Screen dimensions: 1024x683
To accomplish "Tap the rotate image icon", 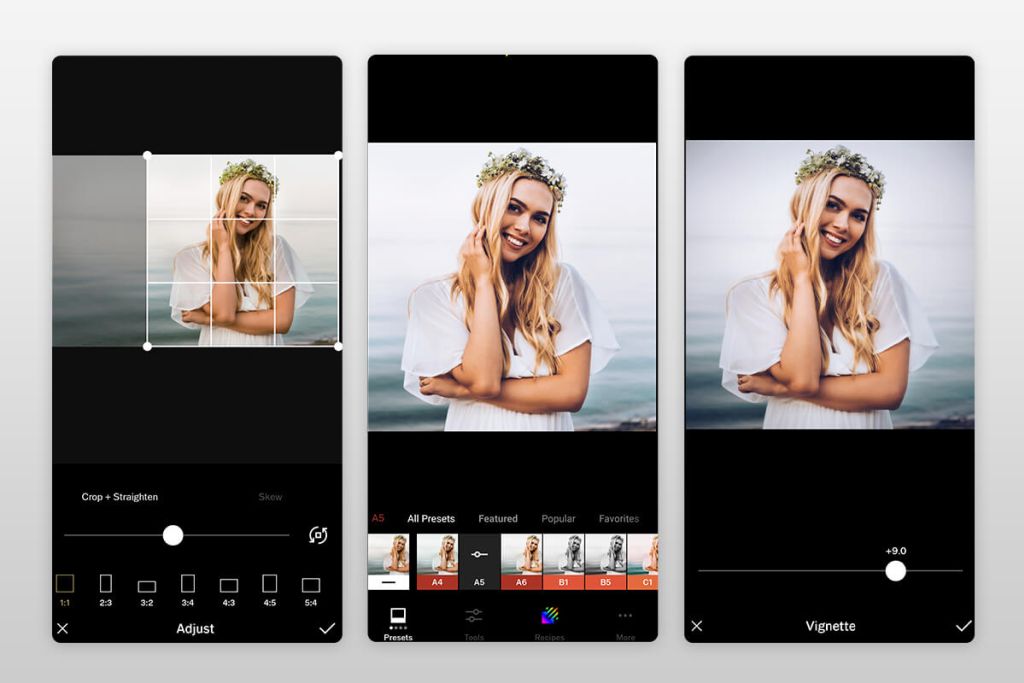I will point(316,536).
